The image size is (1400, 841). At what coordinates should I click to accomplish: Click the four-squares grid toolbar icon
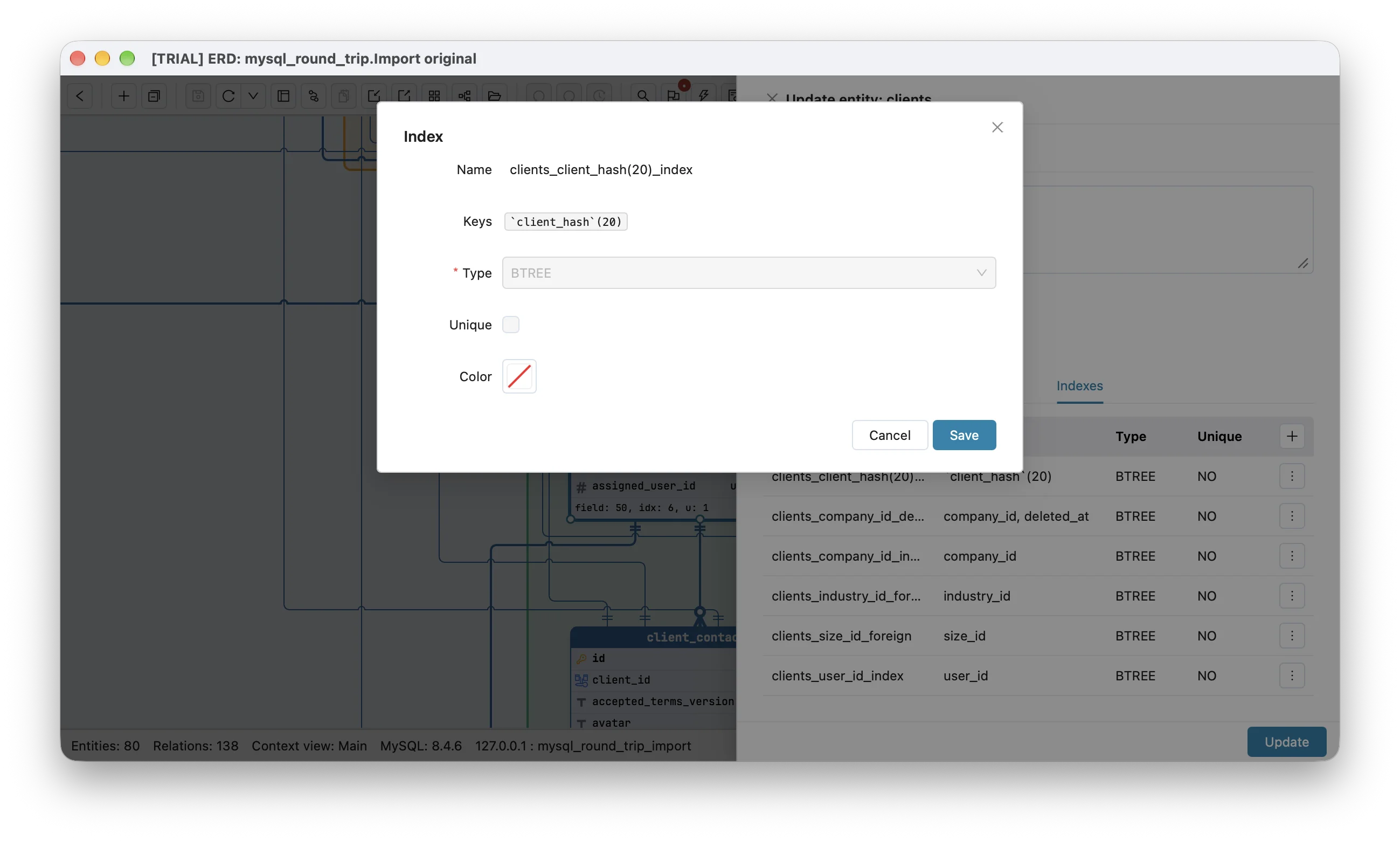(434, 96)
